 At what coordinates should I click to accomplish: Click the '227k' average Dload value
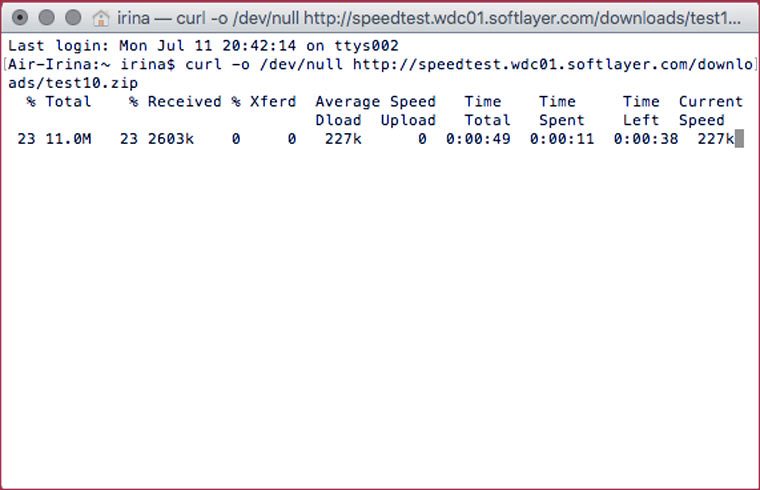pos(343,139)
